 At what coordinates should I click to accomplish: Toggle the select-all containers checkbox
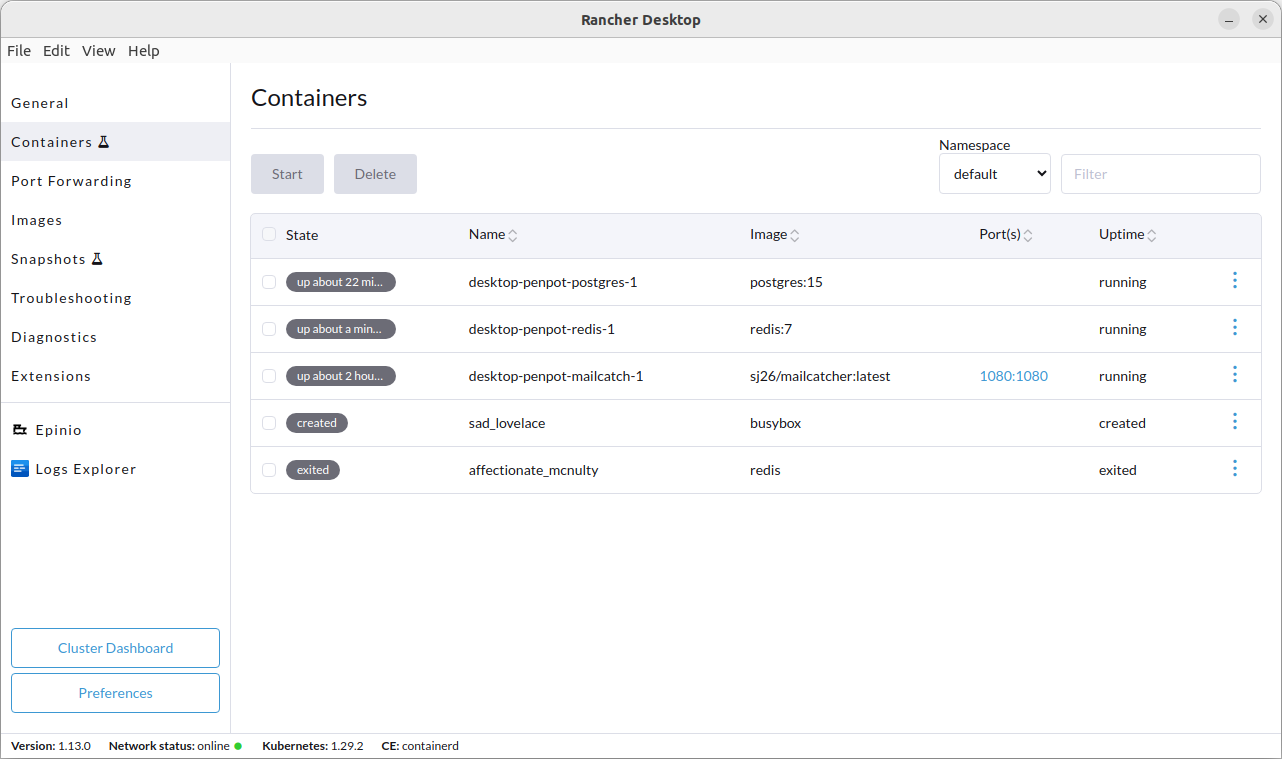click(x=269, y=235)
